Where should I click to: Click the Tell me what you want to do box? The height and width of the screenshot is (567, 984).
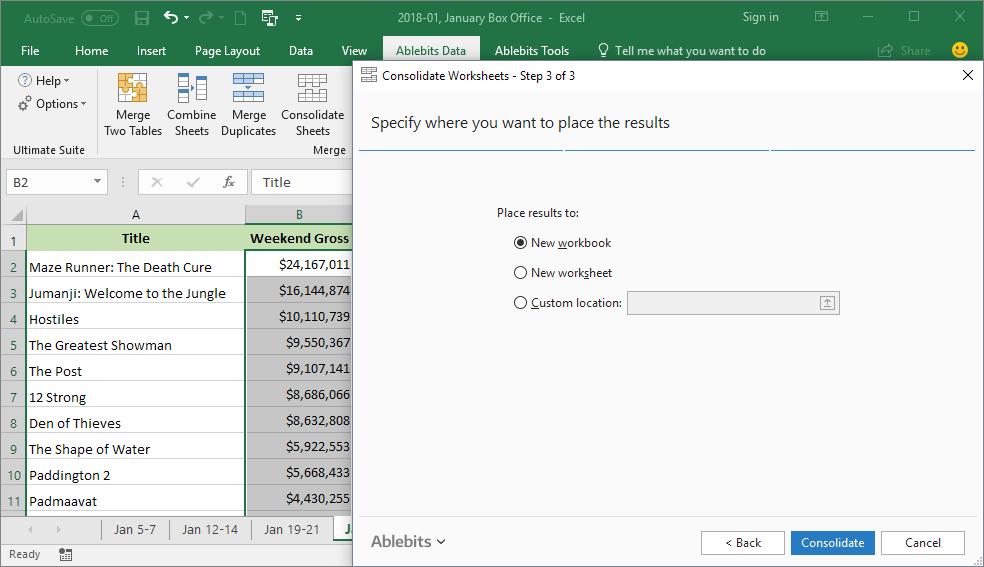click(x=682, y=51)
